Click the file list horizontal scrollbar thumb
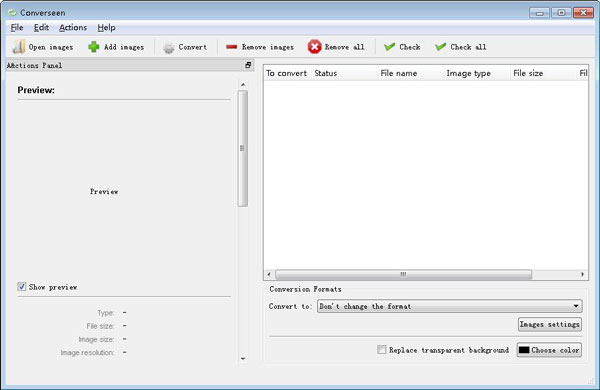Image resolution: width=600 pixels, height=390 pixels. click(x=403, y=274)
